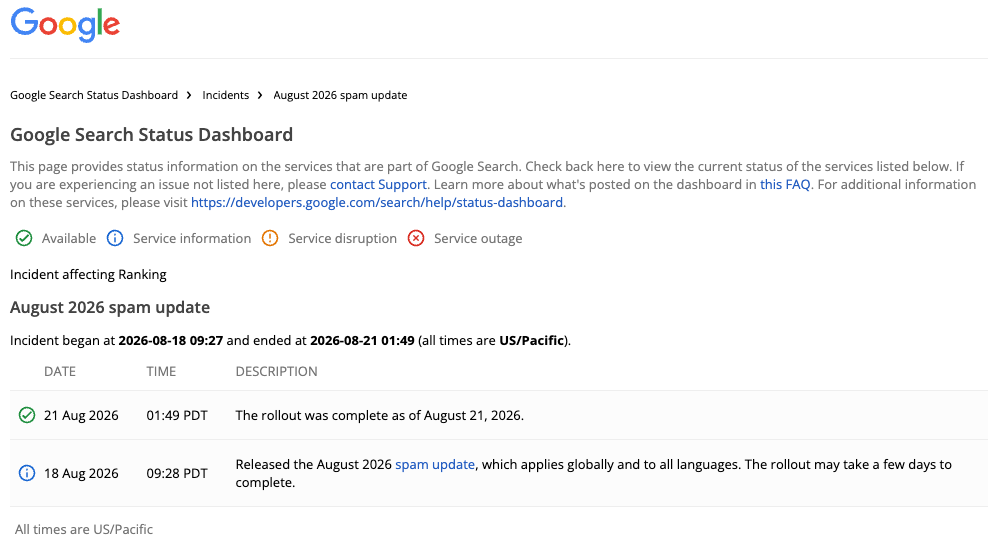Viewport: 988px width, 543px height.
Task: Click 01:49 PDT time cell
Action: tap(177, 416)
